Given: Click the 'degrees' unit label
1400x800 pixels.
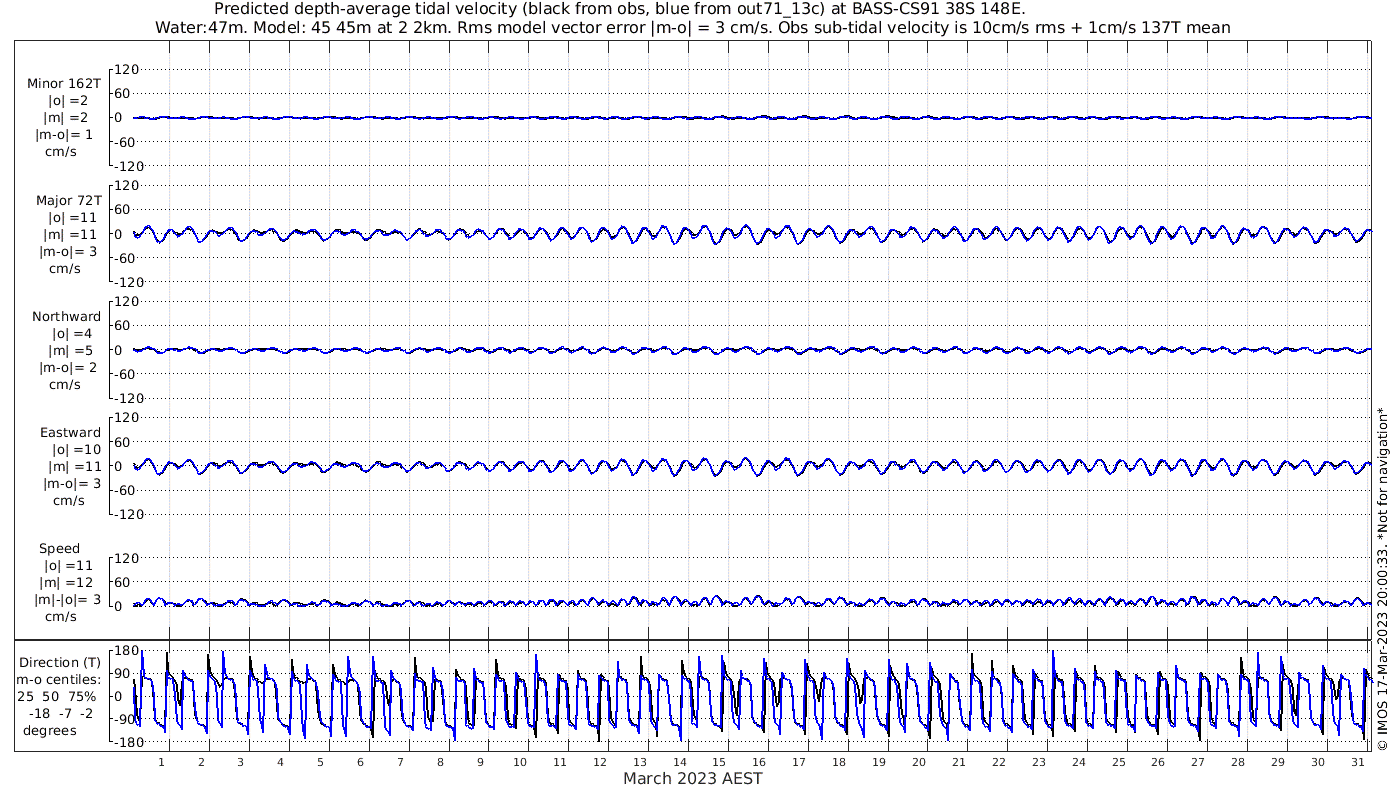Looking at the screenshot, I should coord(50,730).
